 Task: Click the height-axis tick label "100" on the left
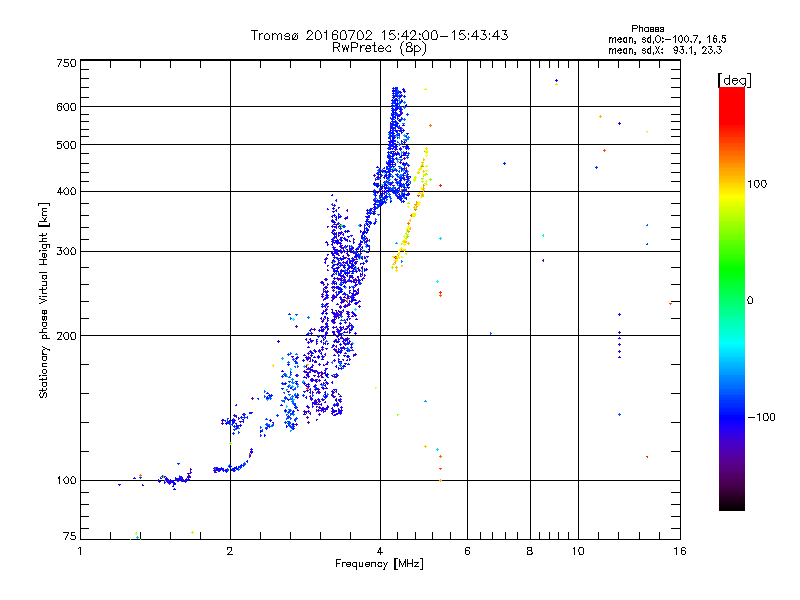click(66, 480)
